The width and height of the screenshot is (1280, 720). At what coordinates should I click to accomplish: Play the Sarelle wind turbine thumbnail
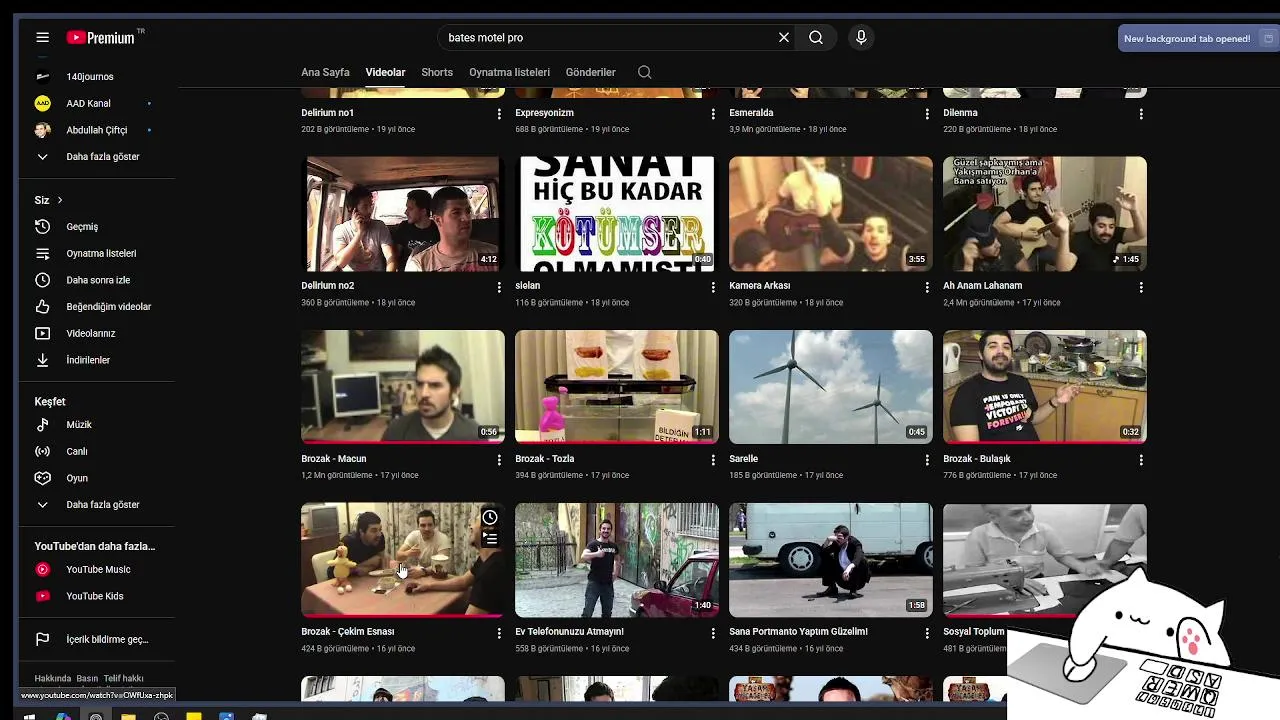(830, 386)
